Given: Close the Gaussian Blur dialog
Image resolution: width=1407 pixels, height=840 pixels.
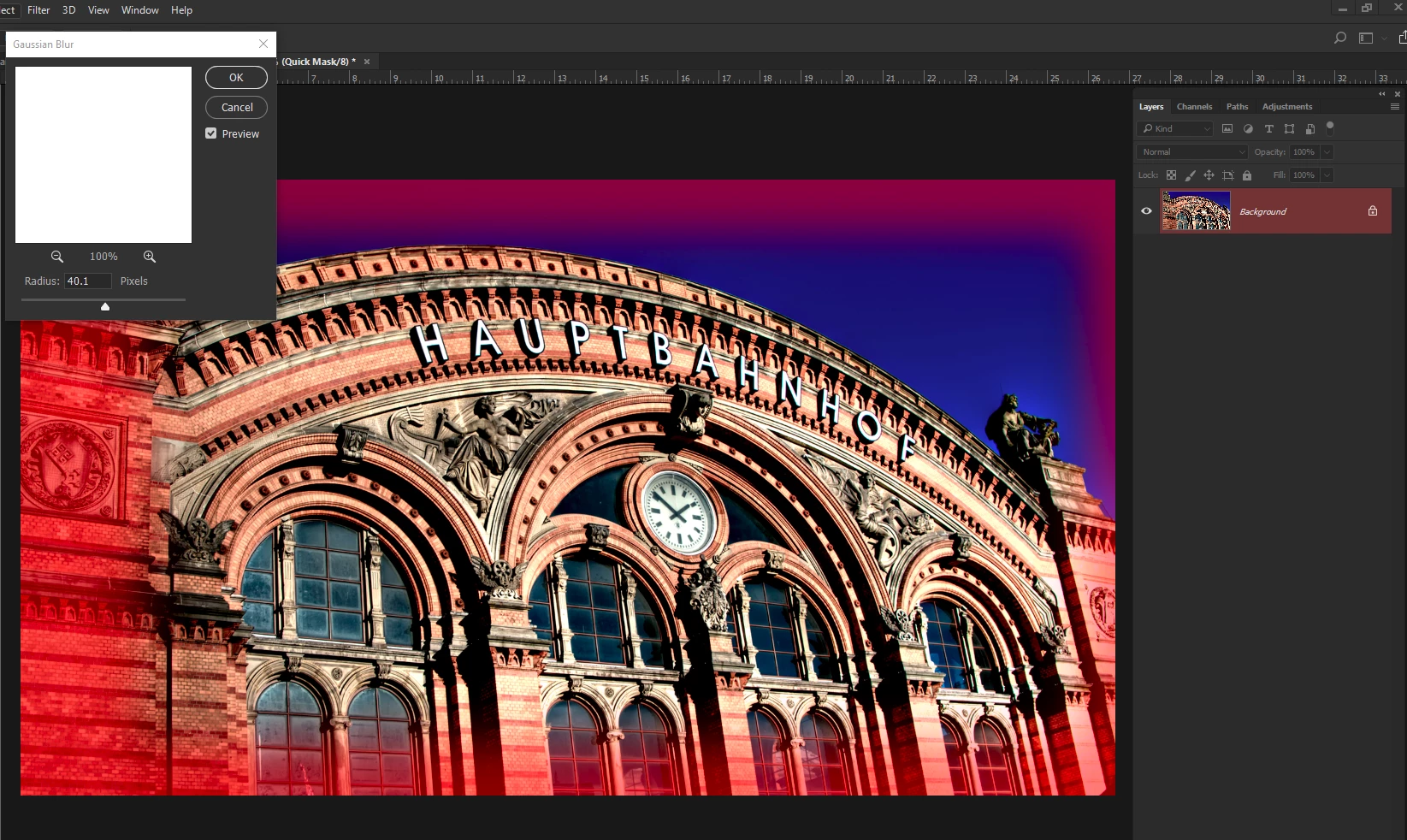Looking at the screenshot, I should point(263,44).
